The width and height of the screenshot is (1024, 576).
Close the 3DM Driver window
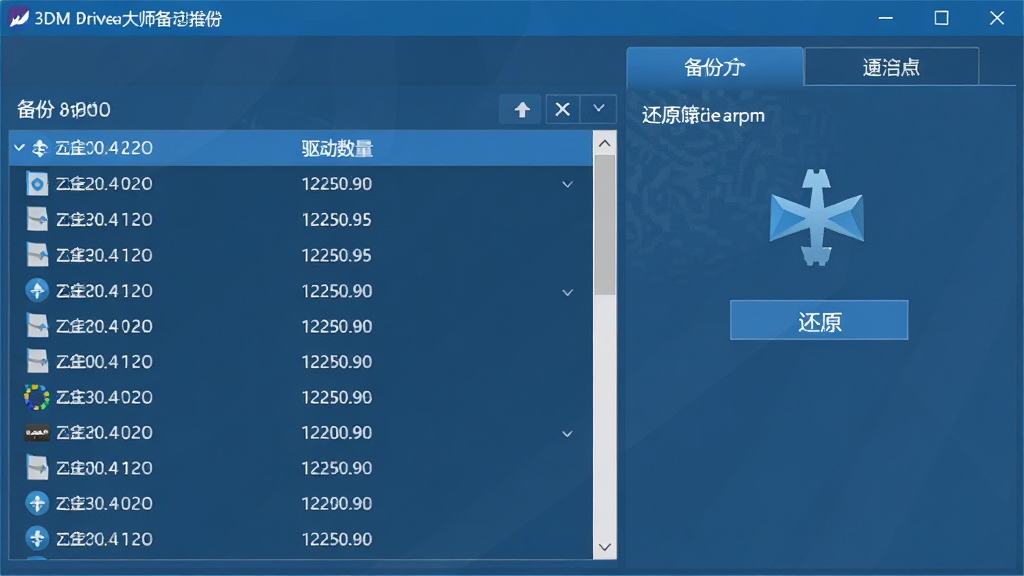tap(997, 18)
